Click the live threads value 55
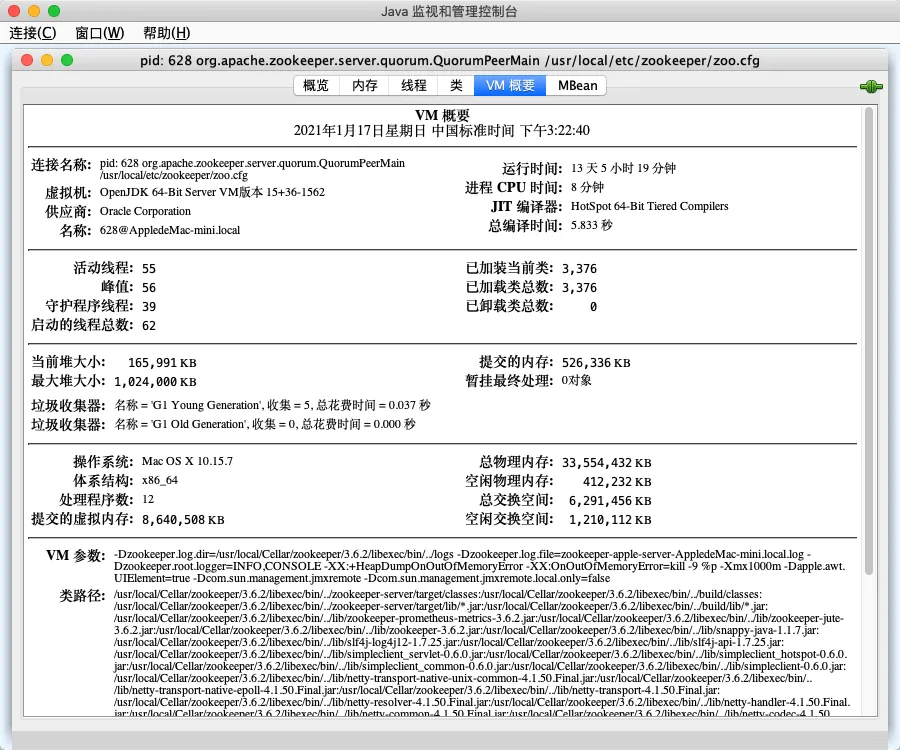900x750 pixels. pyautogui.click(x=149, y=269)
